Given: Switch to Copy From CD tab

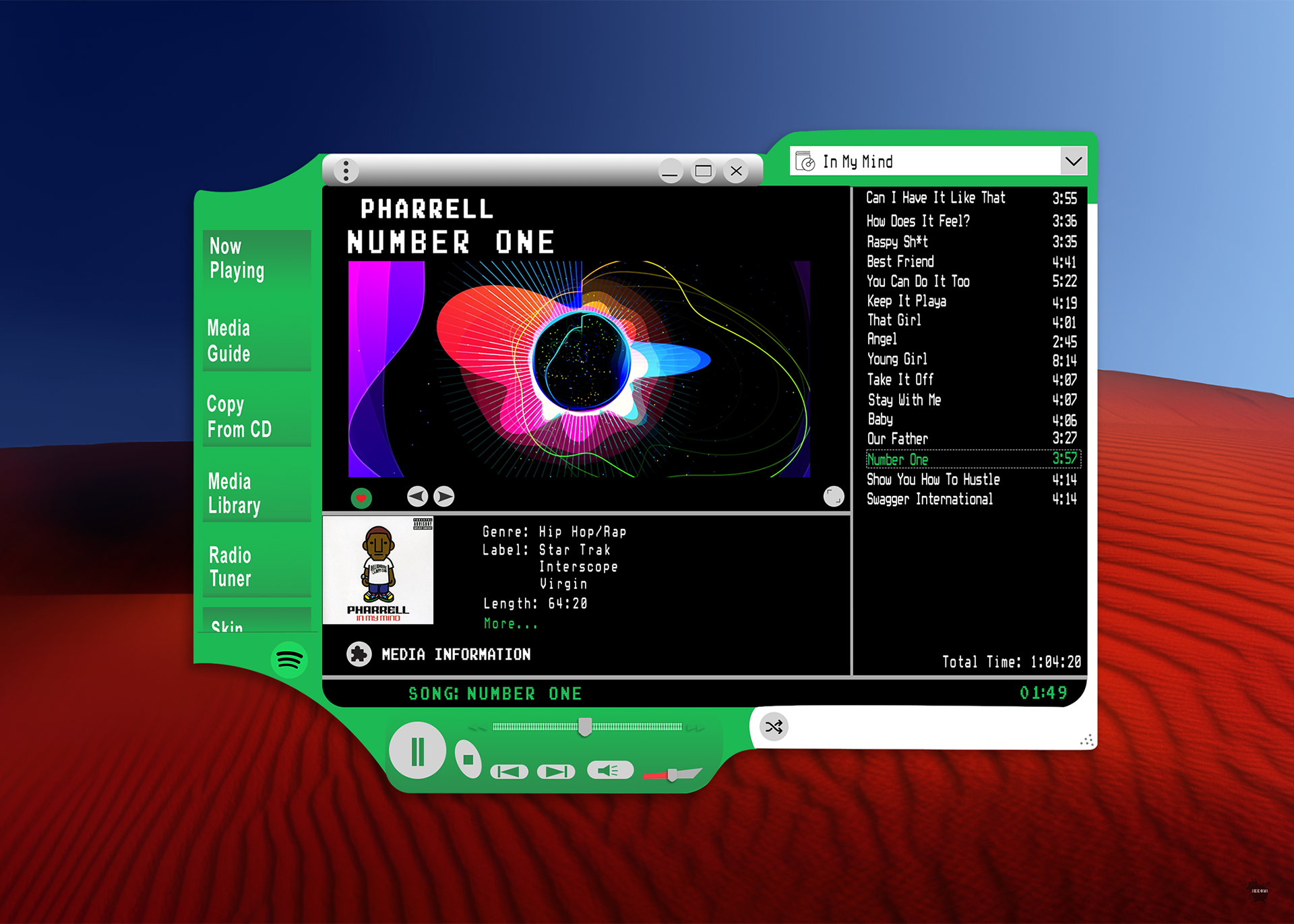Looking at the screenshot, I should tap(257, 417).
